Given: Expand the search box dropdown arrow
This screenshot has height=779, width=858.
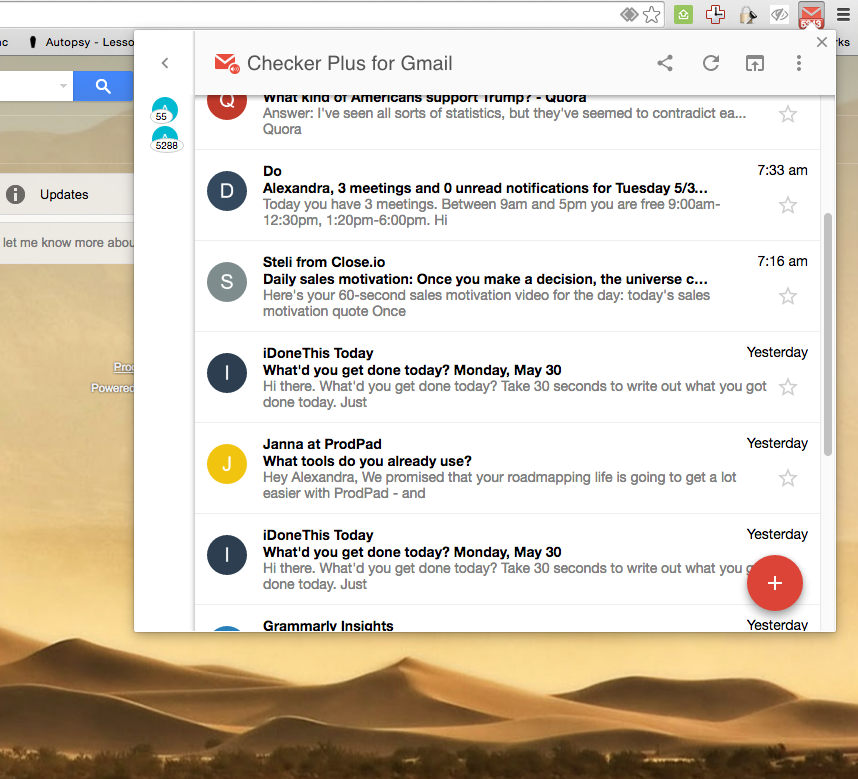Looking at the screenshot, I should 63,86.
